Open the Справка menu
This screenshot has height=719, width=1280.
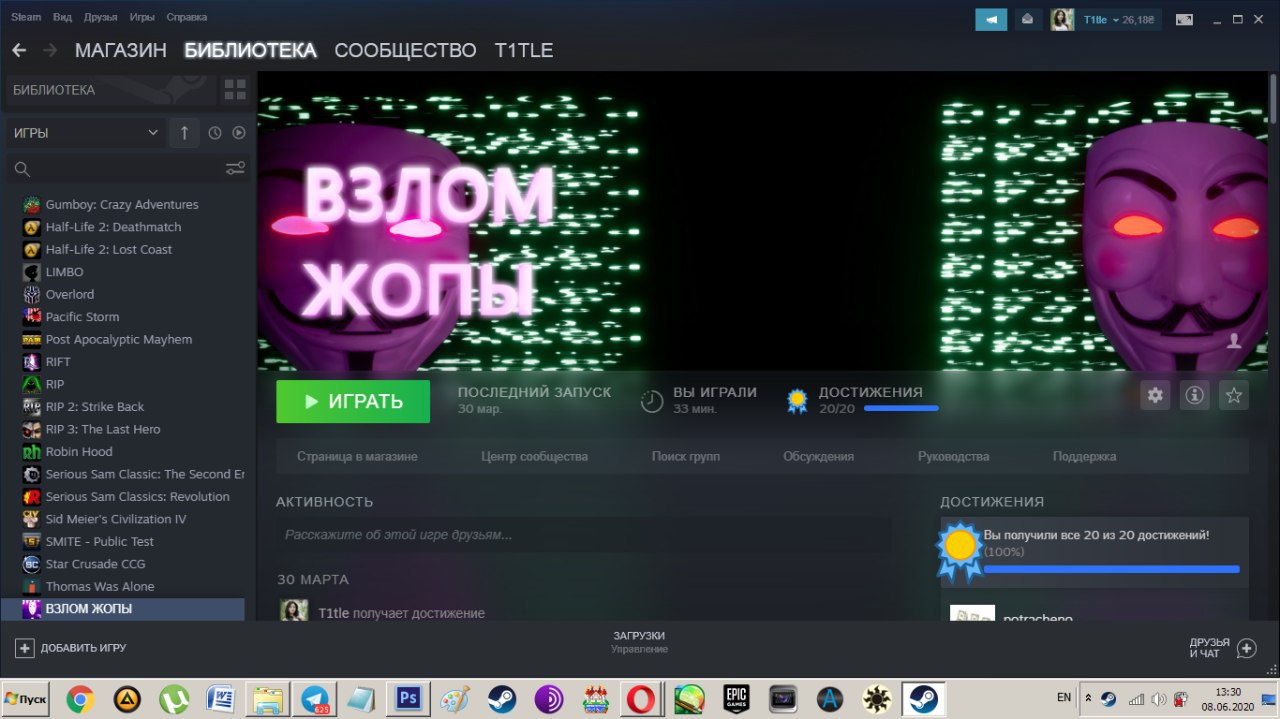187,17
